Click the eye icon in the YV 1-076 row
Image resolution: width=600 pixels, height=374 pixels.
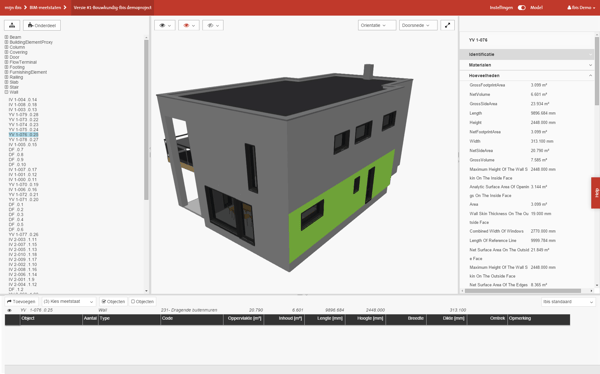point(10,310)
